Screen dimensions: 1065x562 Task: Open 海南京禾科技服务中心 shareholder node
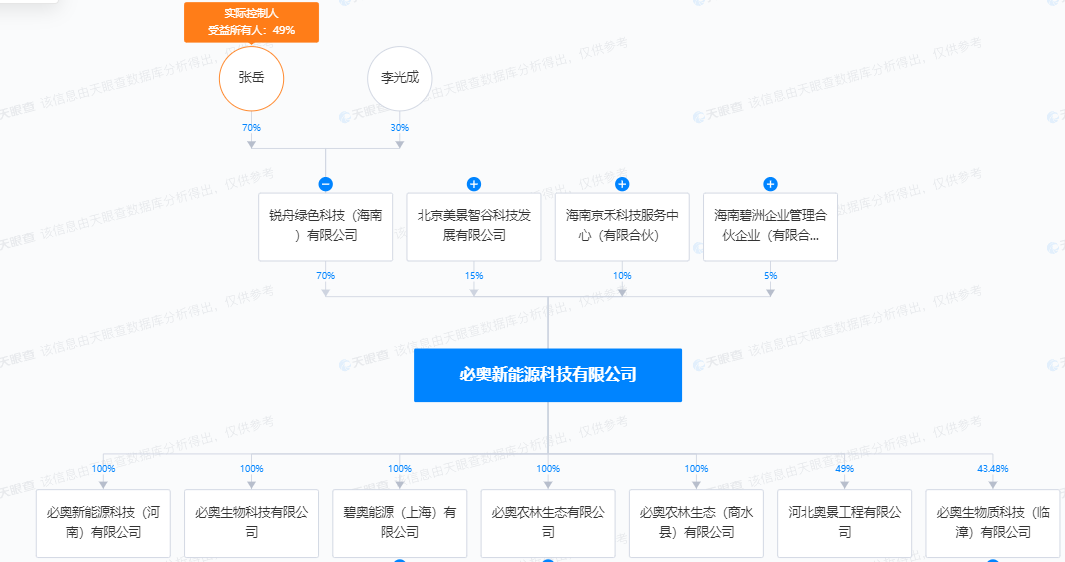click(622, 226)
